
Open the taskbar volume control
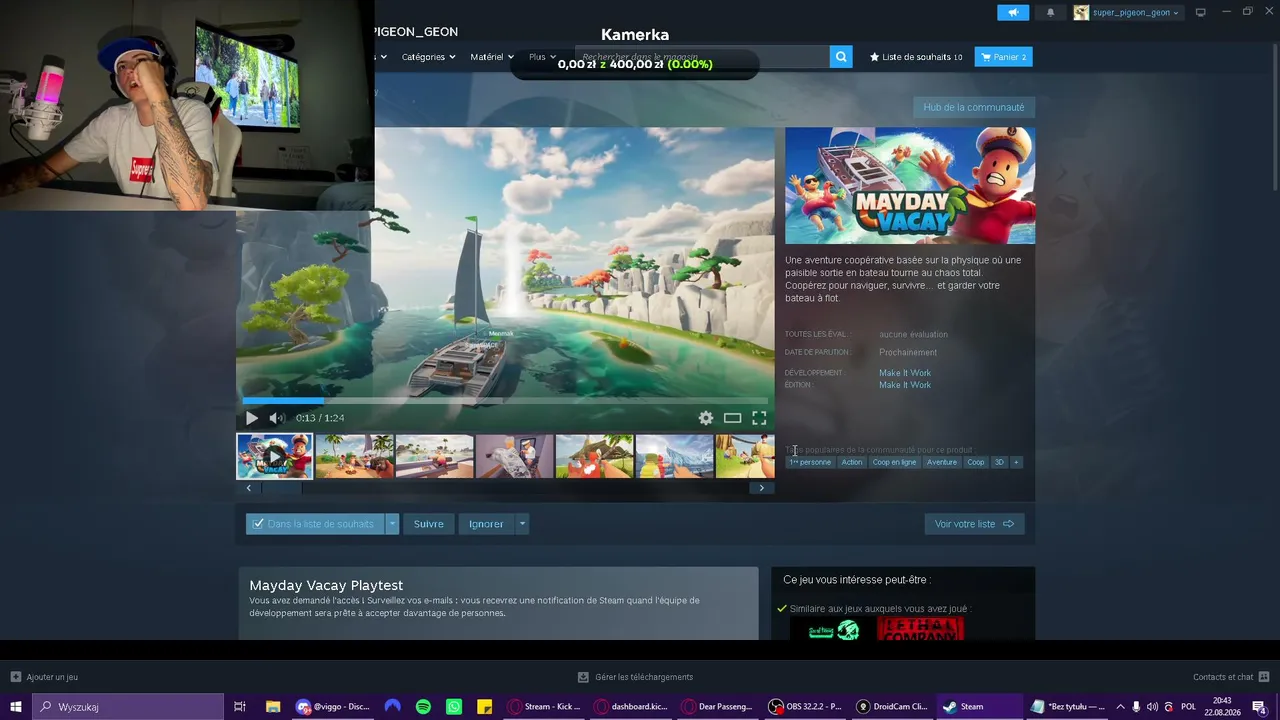click(x=1152, y=707)
